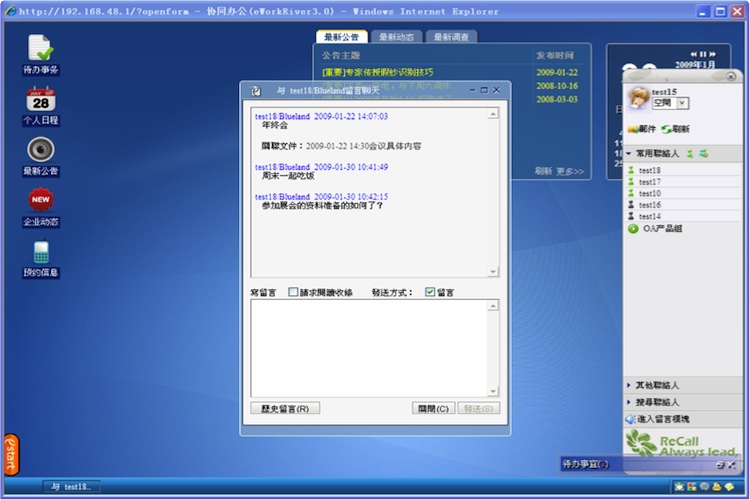Enable the 请求阅读收条 checkbox
This screenshot has height=500, width=750.
click(x=293, y=292)
